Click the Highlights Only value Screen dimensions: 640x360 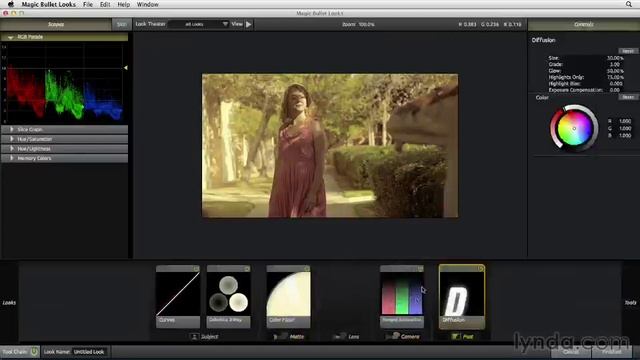tap(615, 77)
